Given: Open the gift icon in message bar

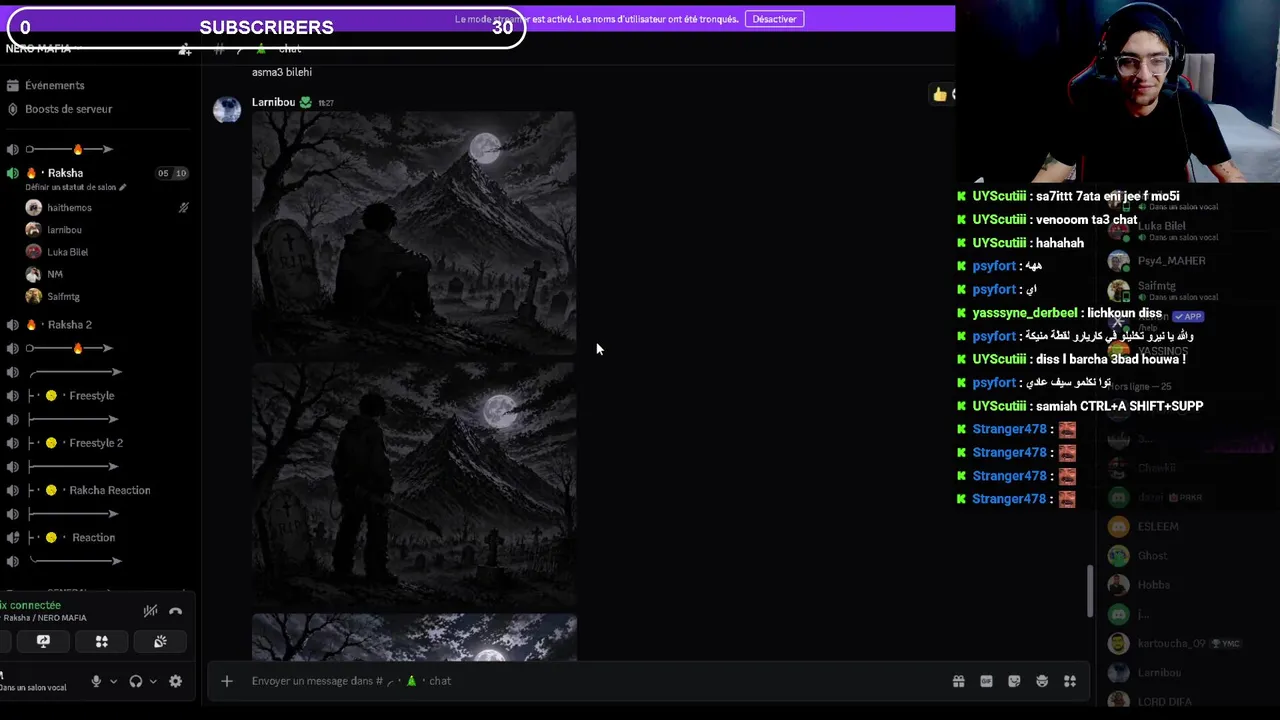Looking at the screenshot, I should point(958,681).
